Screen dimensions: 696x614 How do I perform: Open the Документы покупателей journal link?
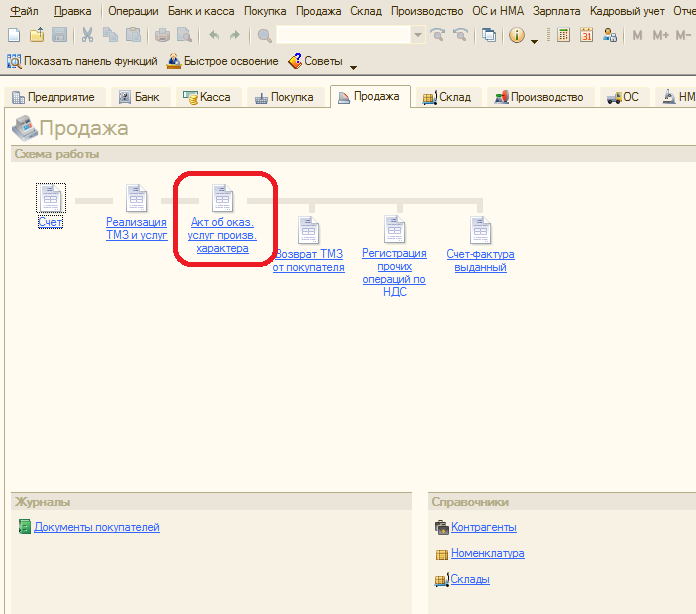pyautogui.click(x=96, y=527)
